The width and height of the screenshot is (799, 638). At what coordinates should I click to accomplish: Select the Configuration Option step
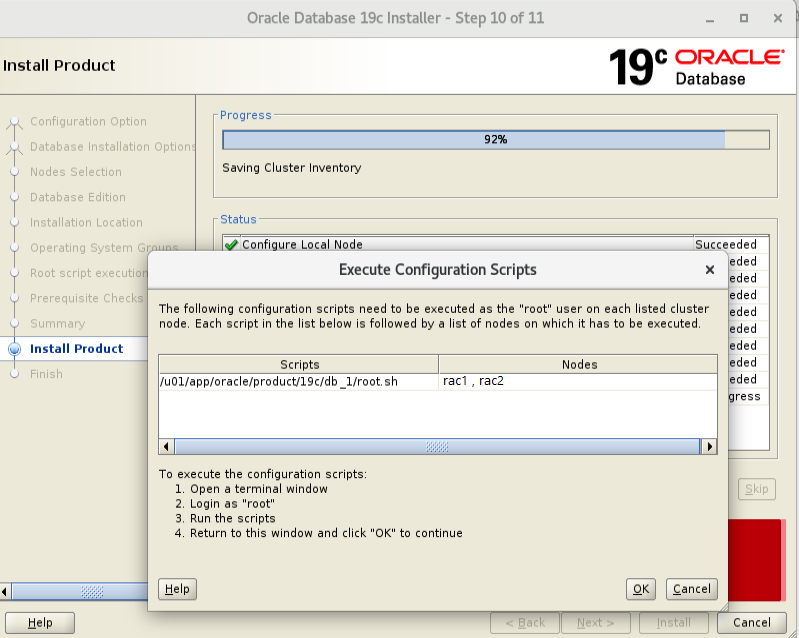[x=88, y=122]
